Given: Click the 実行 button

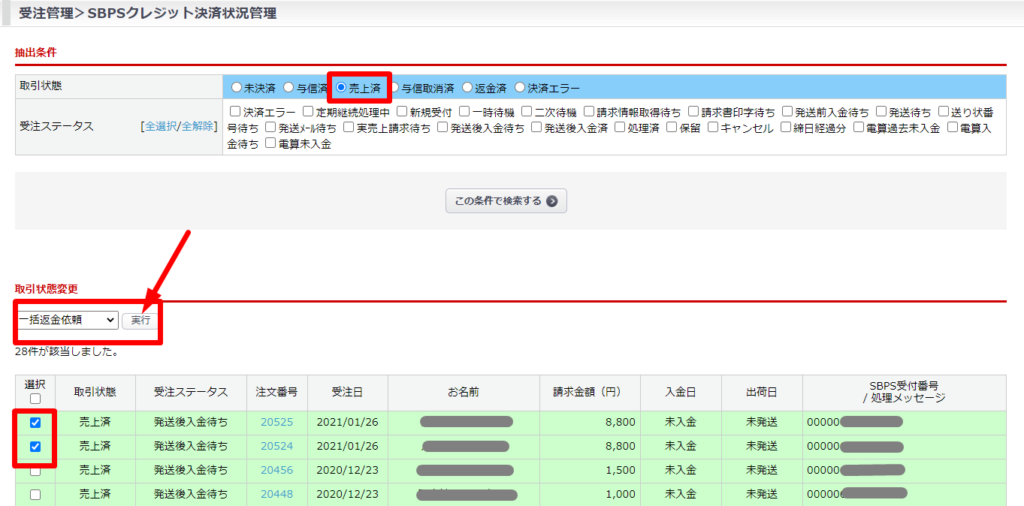Looking at the screenshot, I should click(x=140, y=321).
